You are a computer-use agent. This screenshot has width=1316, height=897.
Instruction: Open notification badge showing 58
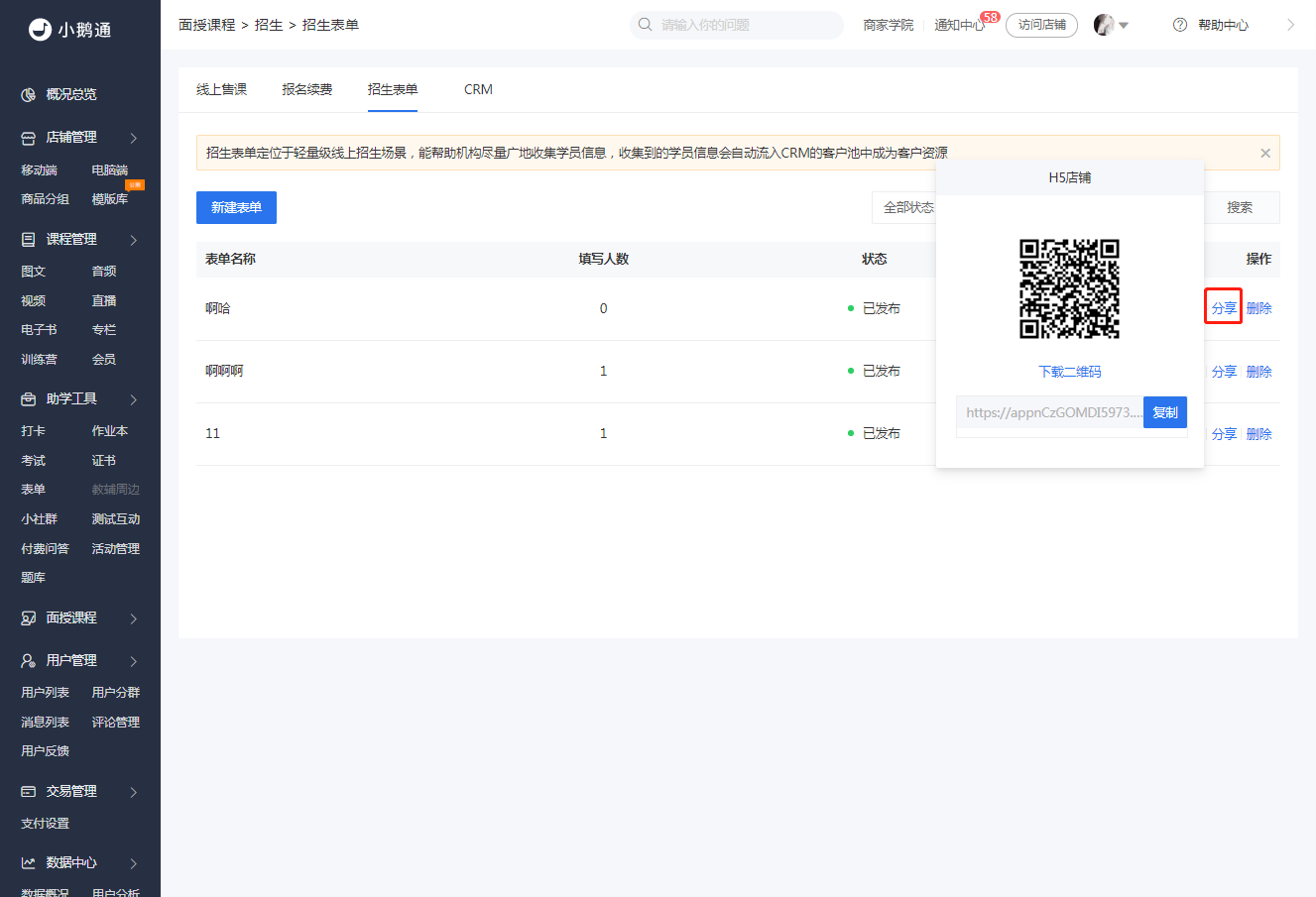tap(990, 17)
